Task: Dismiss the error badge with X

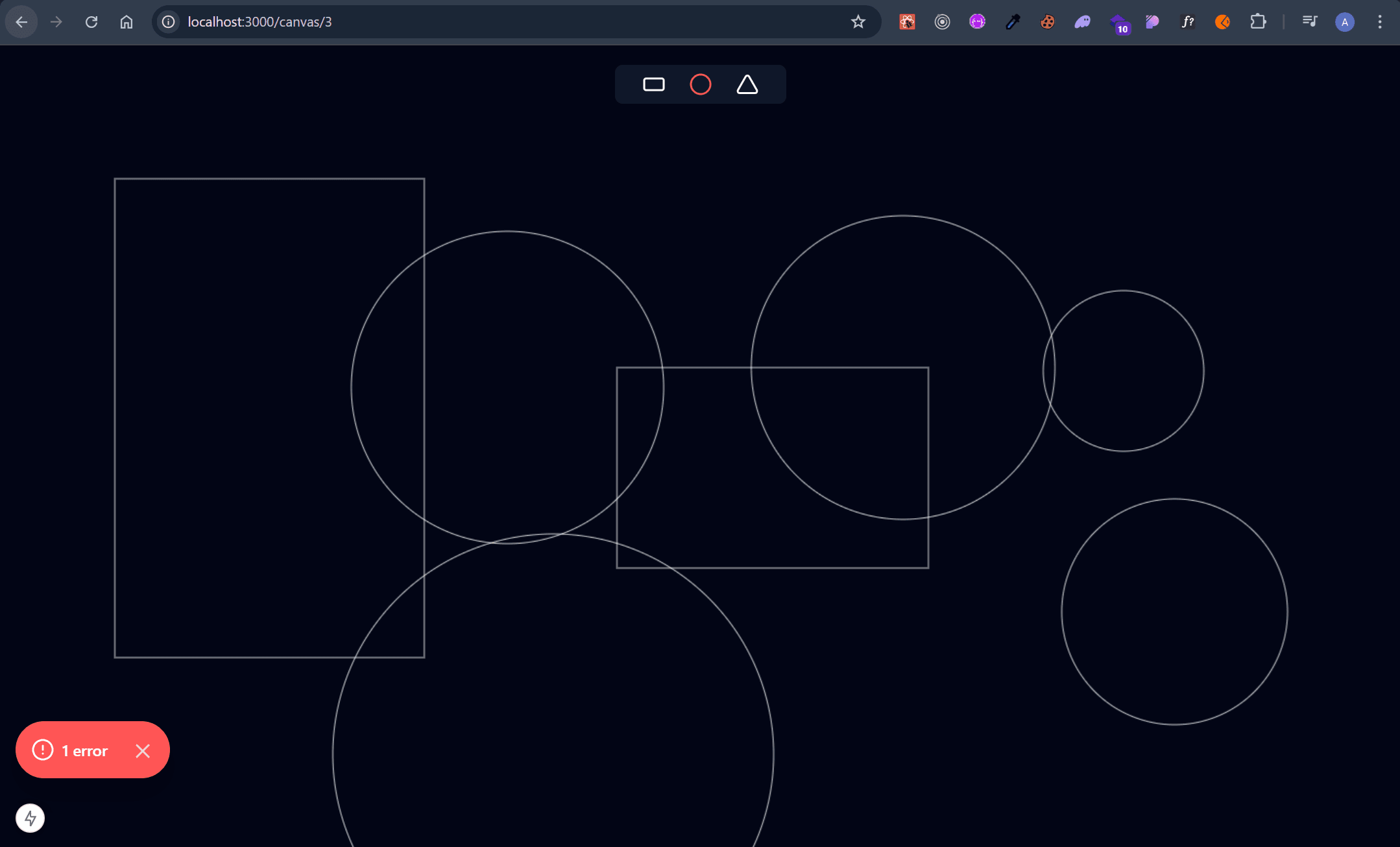Action: coord(143,750)
